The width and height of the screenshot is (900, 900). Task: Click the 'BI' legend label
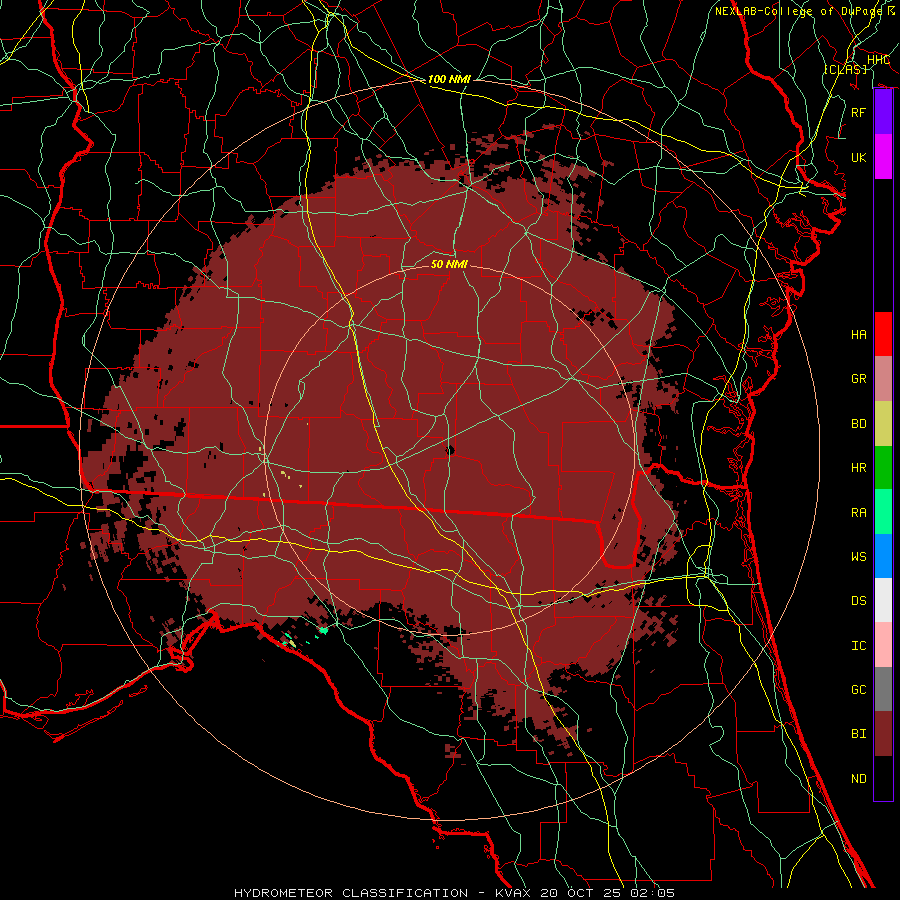[859, 734]
